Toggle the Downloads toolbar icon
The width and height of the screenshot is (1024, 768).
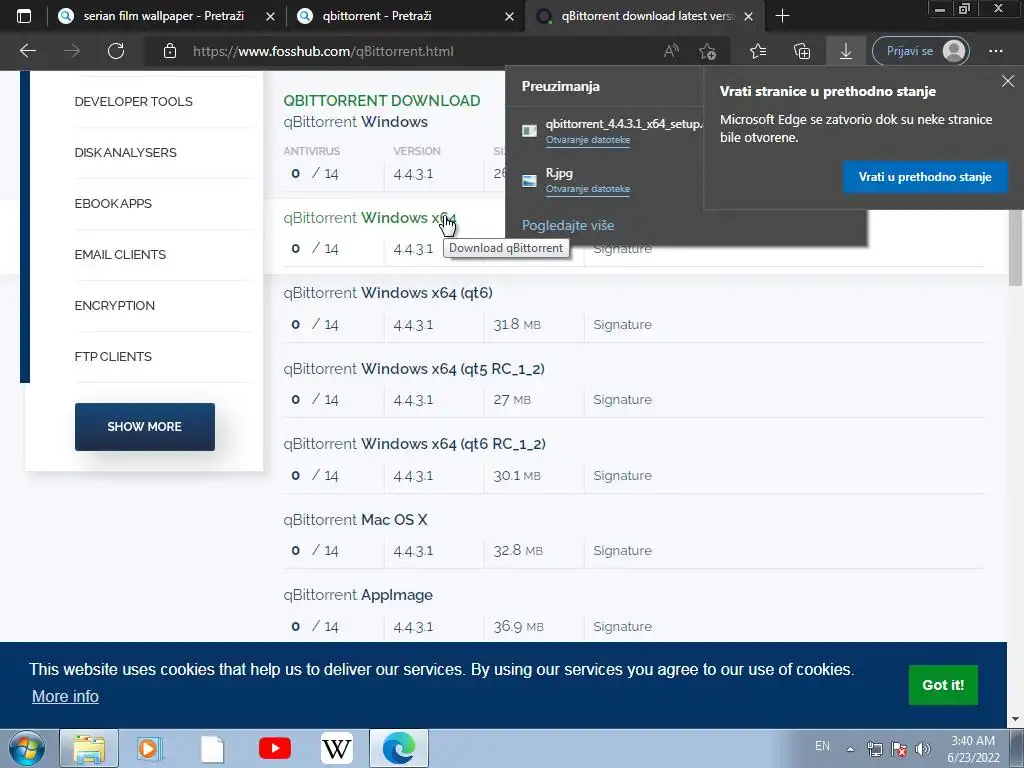(846, 51)
